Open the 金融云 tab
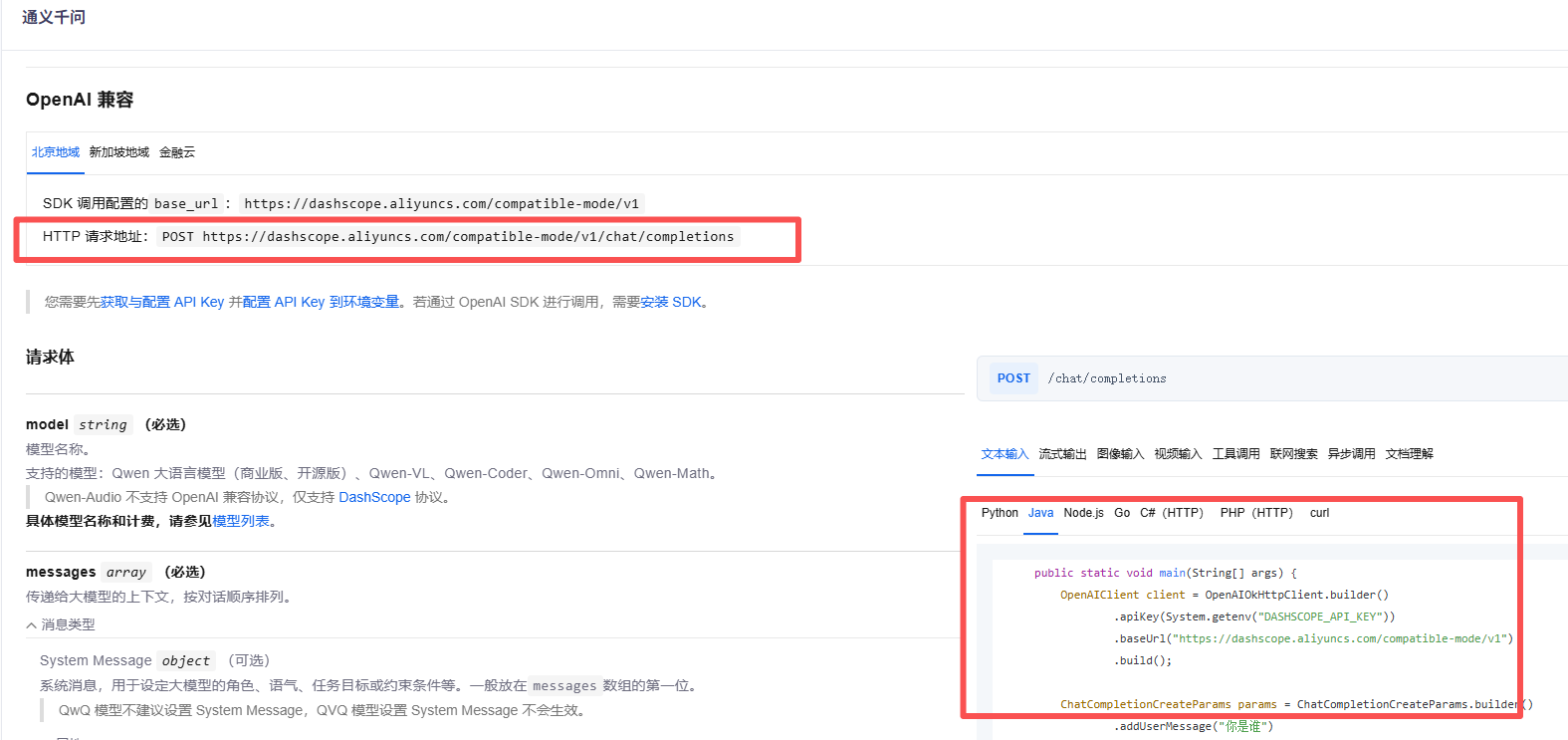The image size is (1568, 740). pos(177,152)
